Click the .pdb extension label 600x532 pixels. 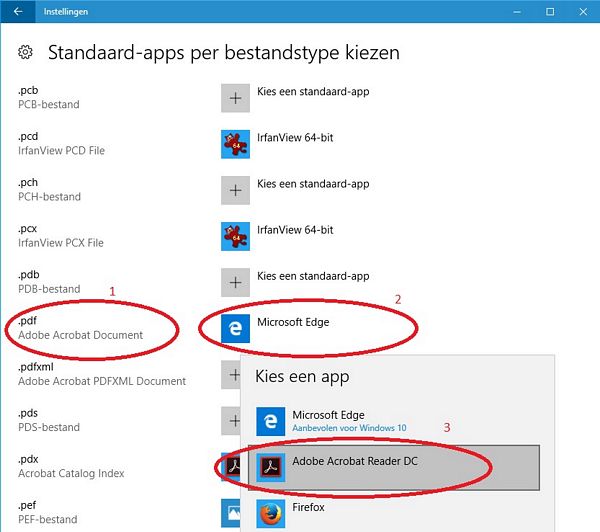point(29,275)
